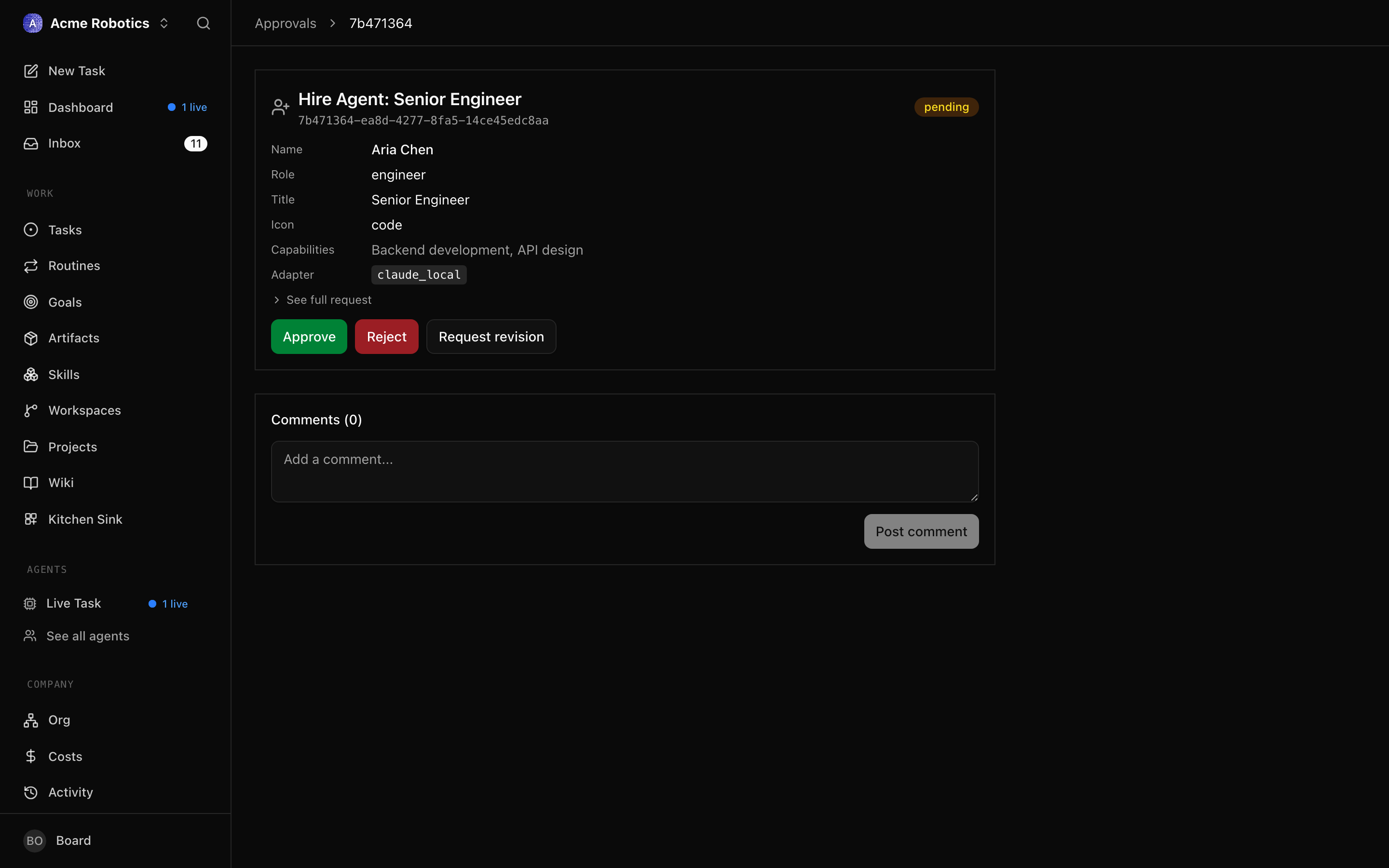The image size is (1389, 868).
Task: Click the Costs dollar icon
Action: tap(31, 756)
